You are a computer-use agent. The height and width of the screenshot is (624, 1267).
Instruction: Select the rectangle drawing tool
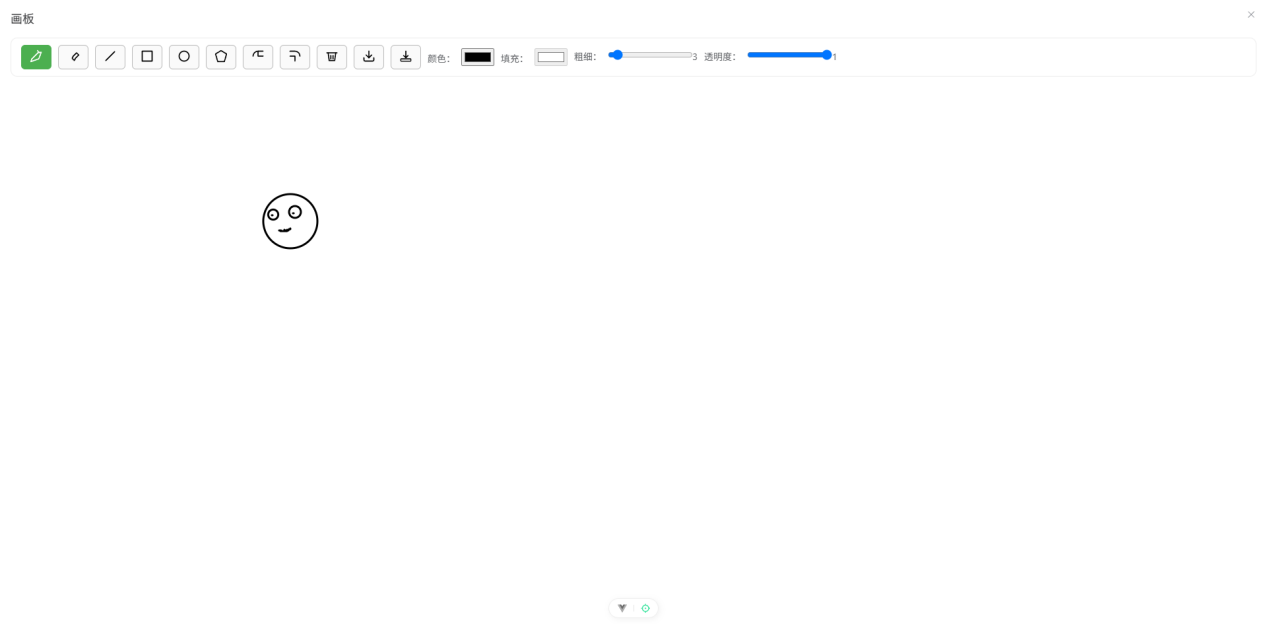coord(147,57)
